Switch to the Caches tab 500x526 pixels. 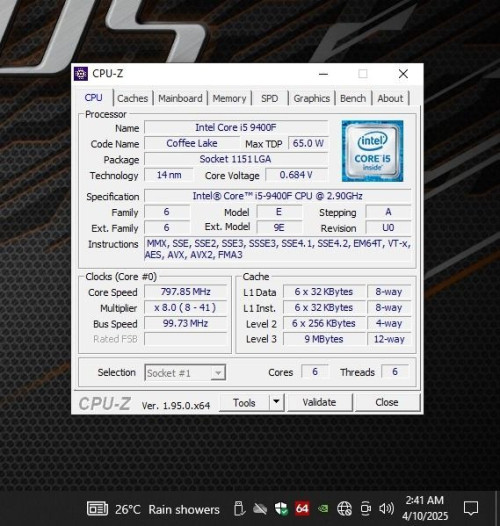(133, 98)
